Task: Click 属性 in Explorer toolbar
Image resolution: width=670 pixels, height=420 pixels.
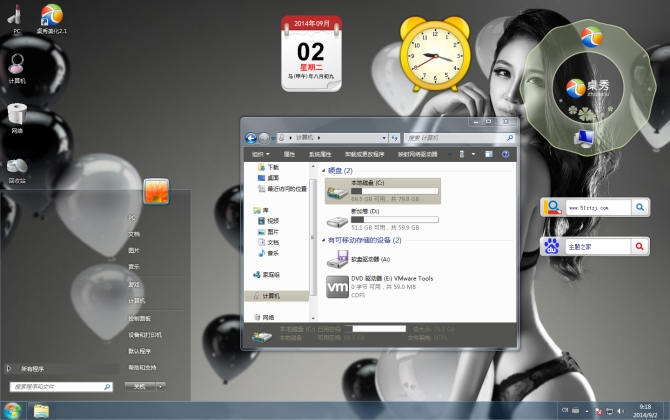Action: pyautogui.click(x=289, y=154)
